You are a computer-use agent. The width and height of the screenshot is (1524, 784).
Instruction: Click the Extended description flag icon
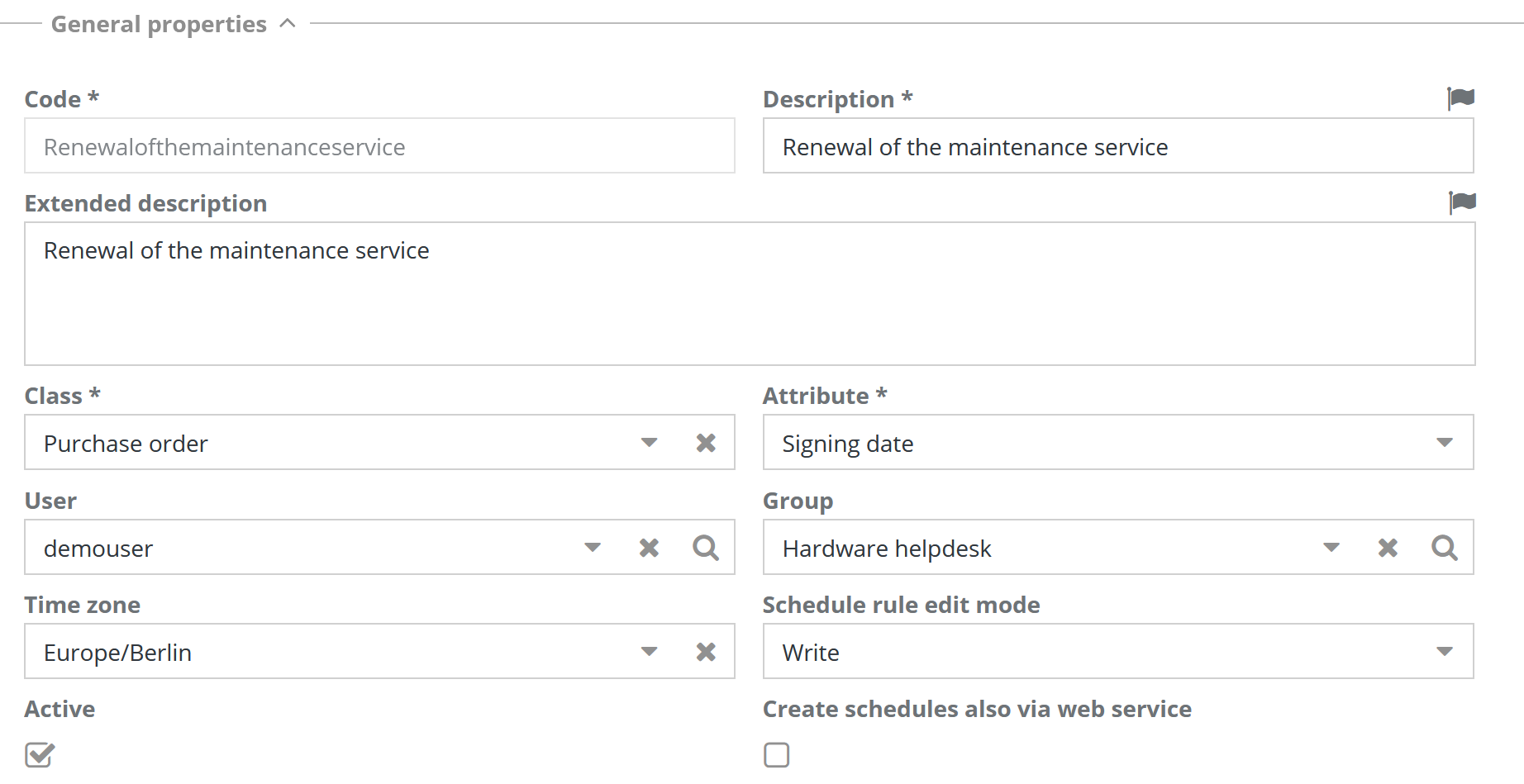[x=1462, y=202]
